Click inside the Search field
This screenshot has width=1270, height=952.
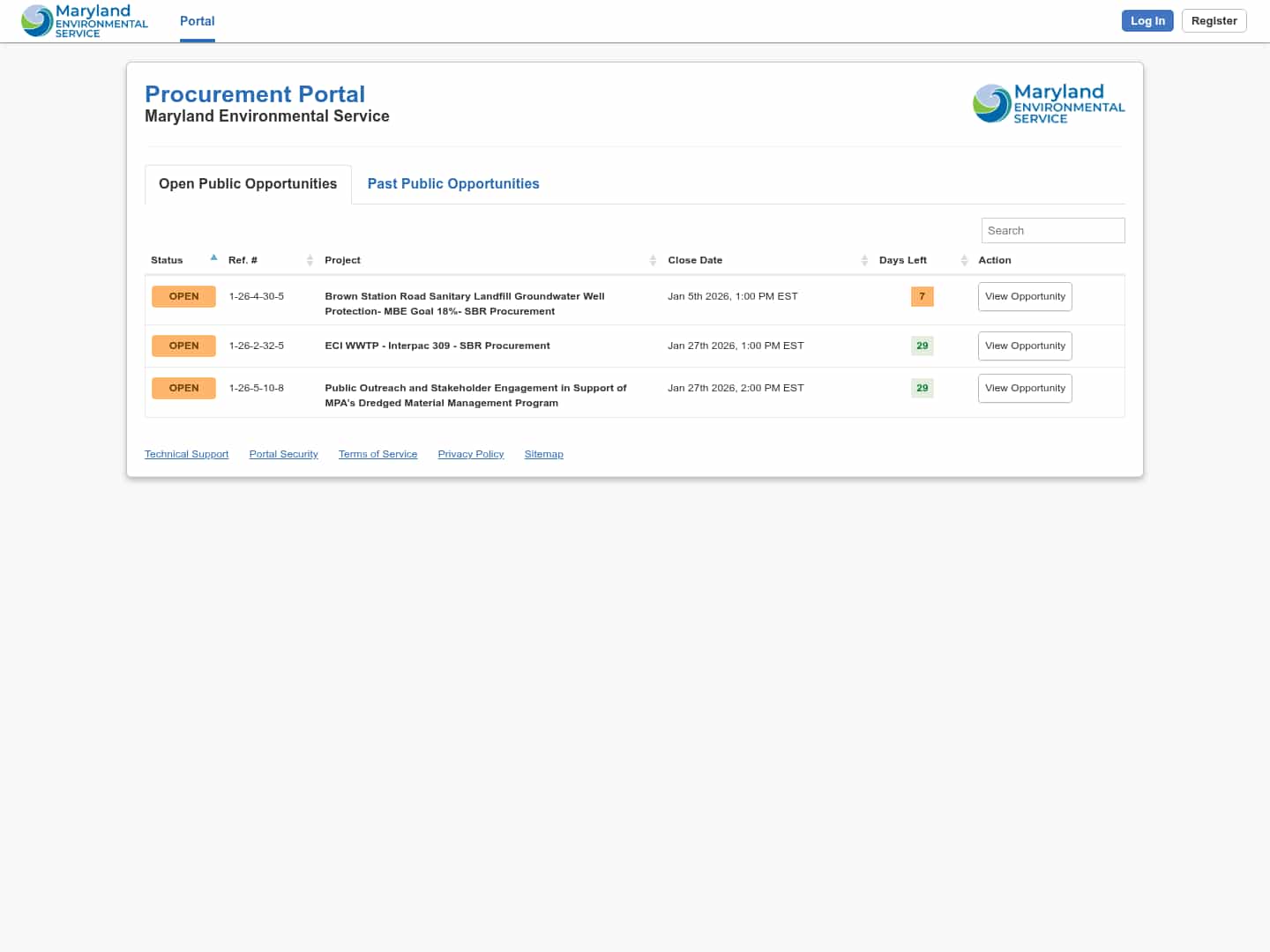(x=1053, y=230)
